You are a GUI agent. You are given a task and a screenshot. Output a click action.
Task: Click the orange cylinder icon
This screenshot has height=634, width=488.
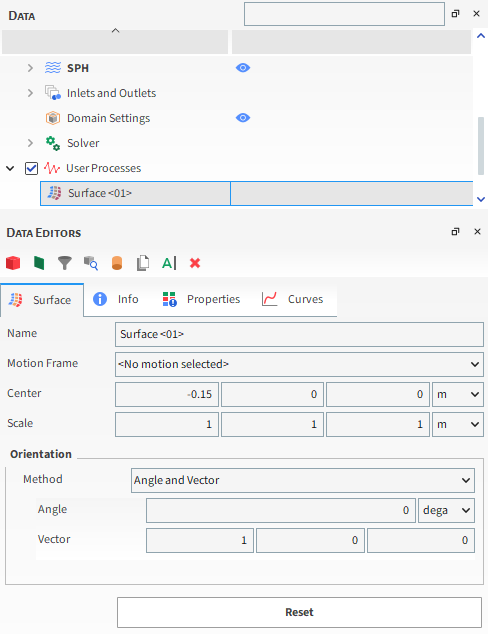(x=117, y=263)
